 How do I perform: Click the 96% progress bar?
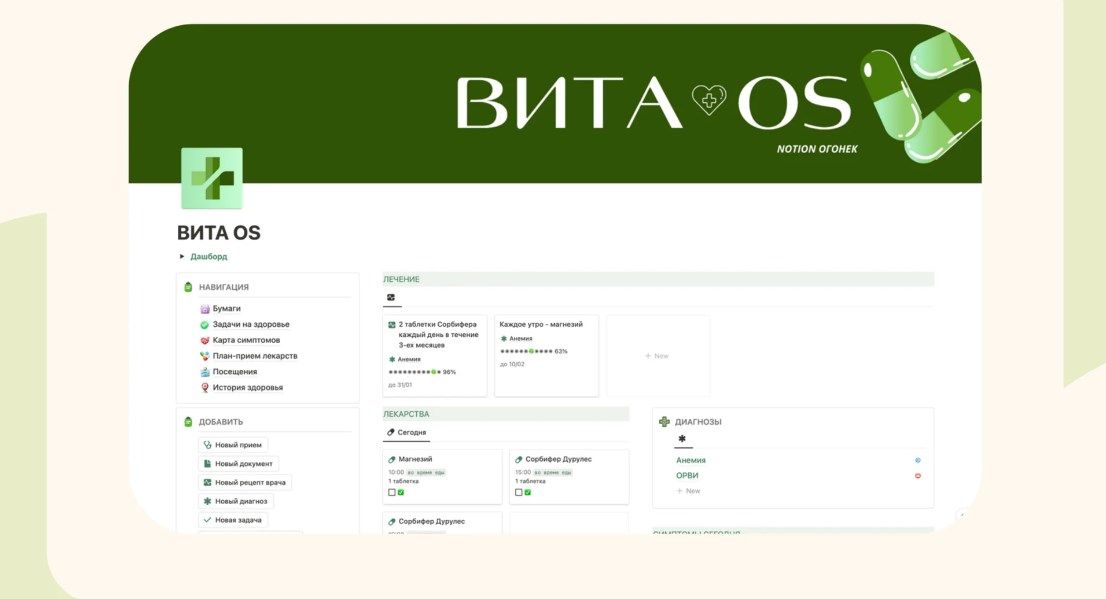[422, 372]
